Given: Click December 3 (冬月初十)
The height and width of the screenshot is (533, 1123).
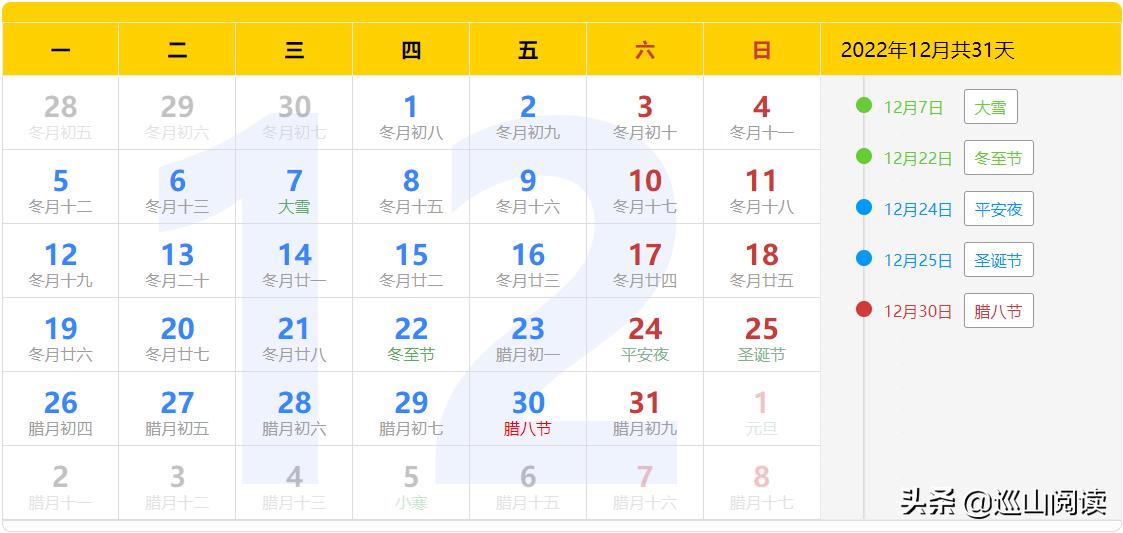Looking at the screenshot, I should [x=645, y=112].
